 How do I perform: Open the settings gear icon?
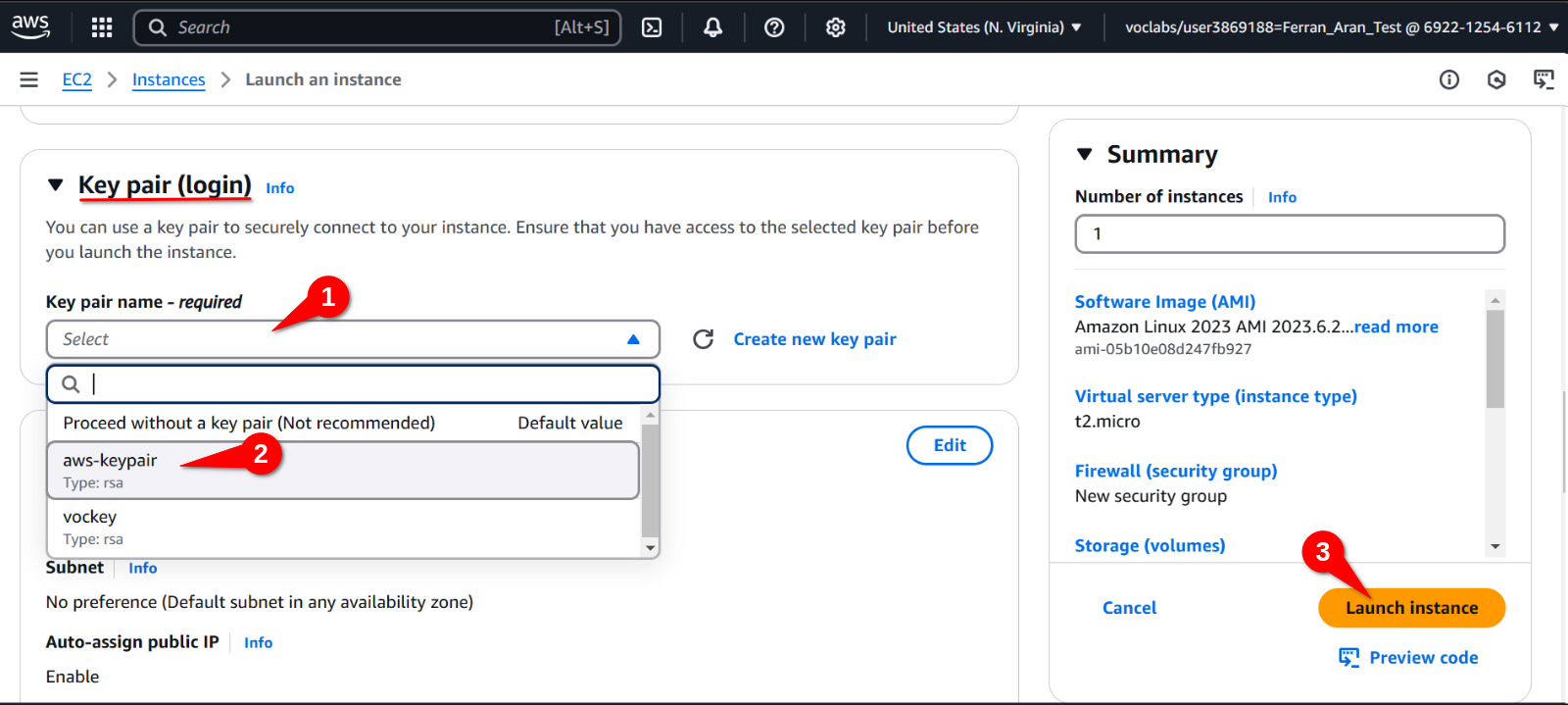[836, 27]
